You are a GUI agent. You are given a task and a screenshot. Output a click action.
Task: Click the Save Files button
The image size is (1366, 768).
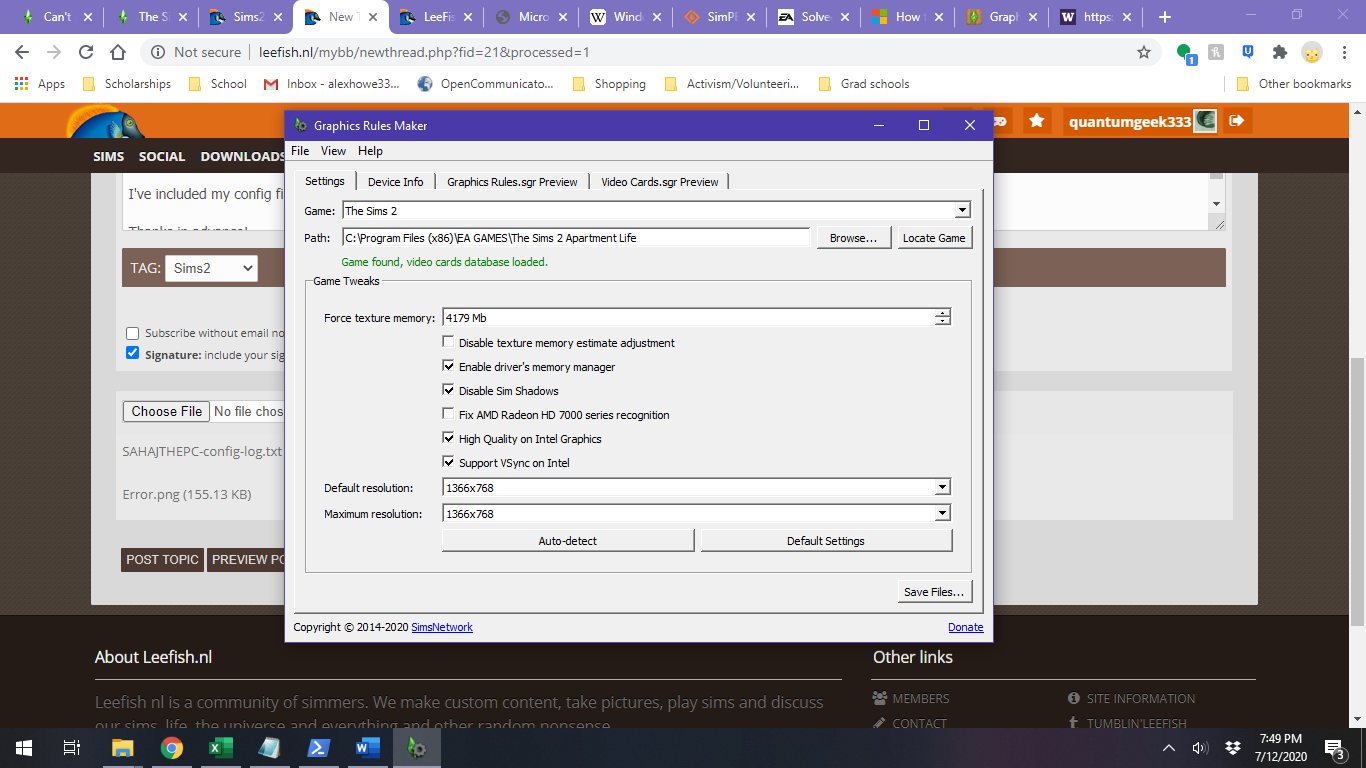click(934, 592)
